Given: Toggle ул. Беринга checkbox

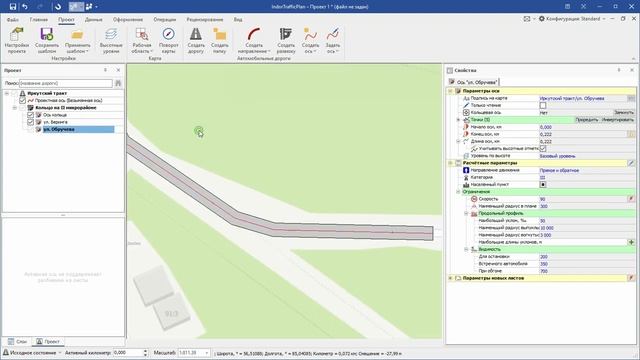Looking at the screenshot, I should pyautogui.click(x=30, y=122).
